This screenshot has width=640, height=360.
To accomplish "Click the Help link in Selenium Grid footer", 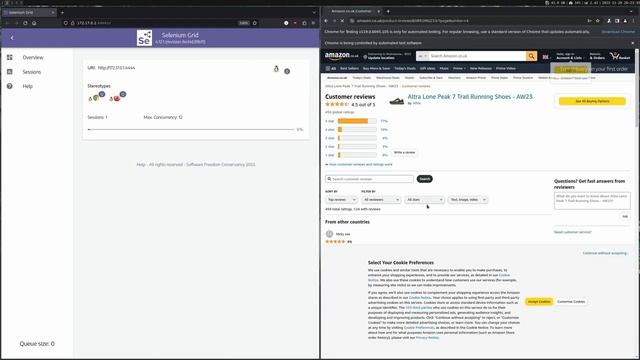I will click(x=141, y=164).
